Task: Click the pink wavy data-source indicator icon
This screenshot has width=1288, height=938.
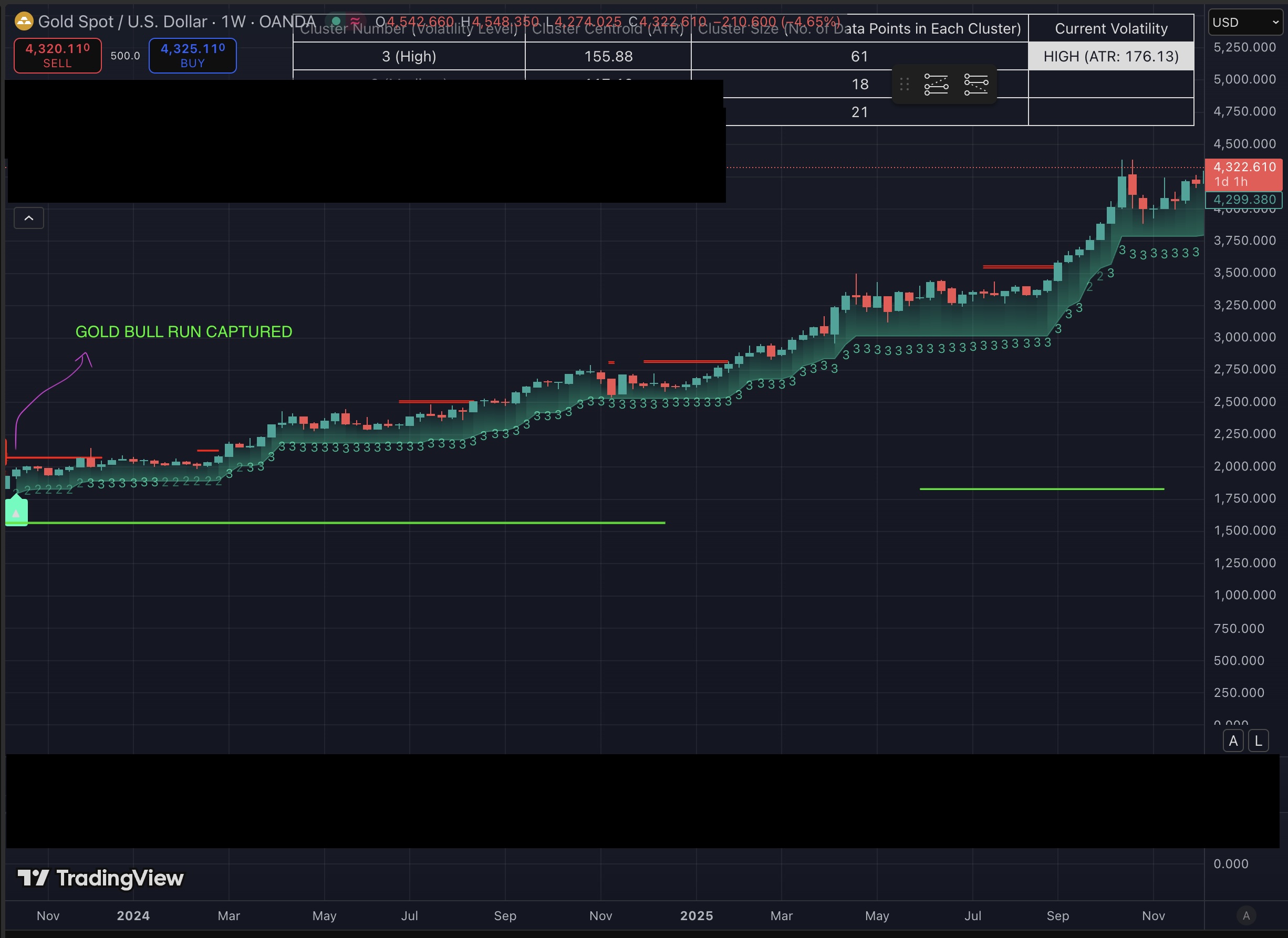Action: coord(356,21)
